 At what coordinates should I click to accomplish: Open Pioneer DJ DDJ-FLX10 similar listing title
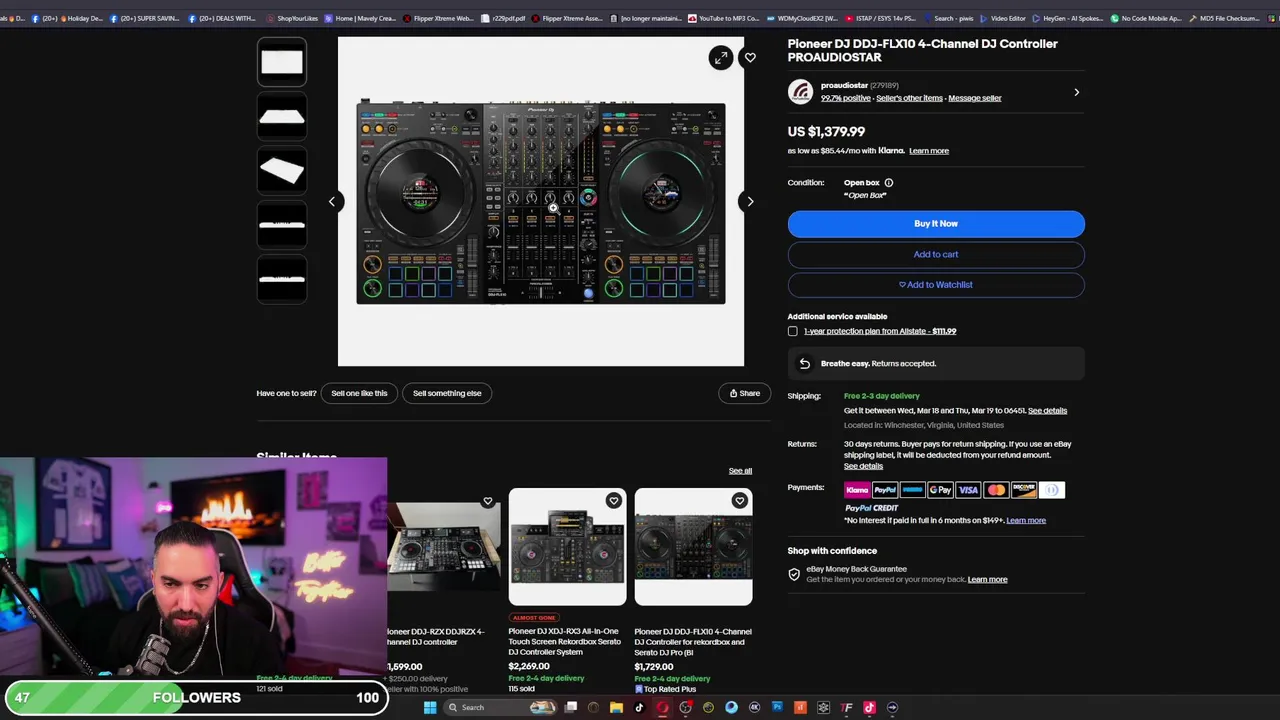click(692, 642)
